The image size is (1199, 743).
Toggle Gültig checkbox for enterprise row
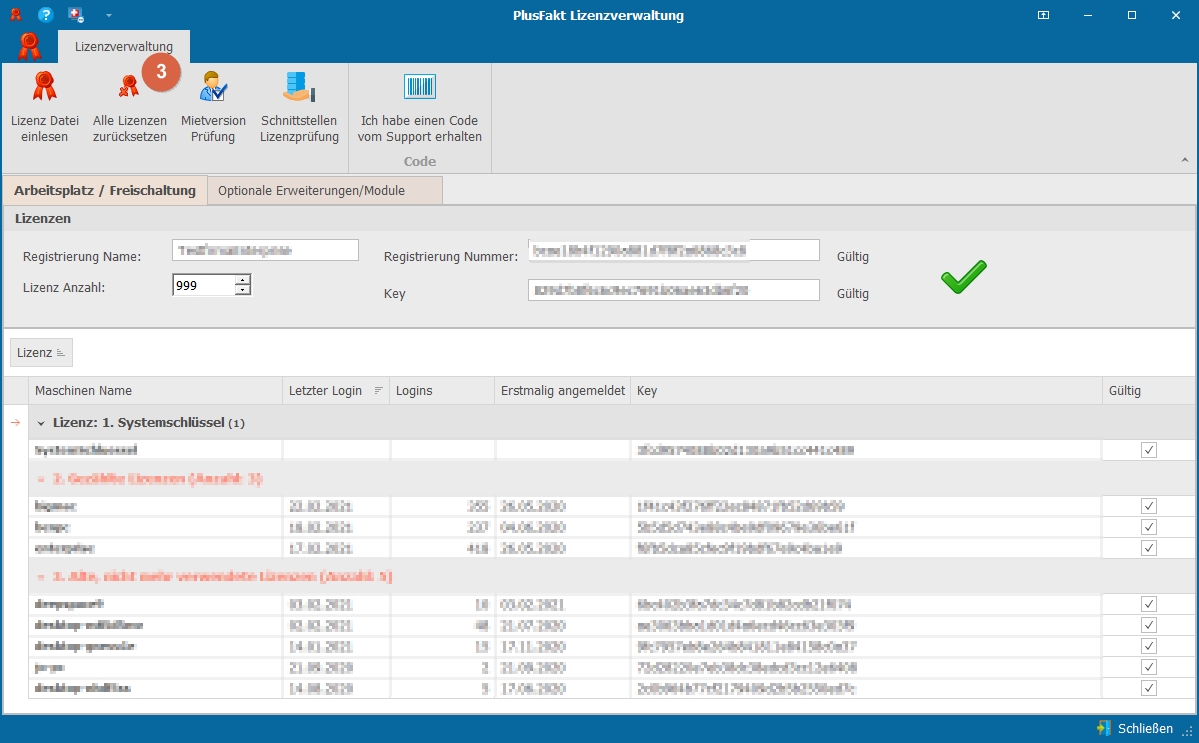tap(1149, 548)
